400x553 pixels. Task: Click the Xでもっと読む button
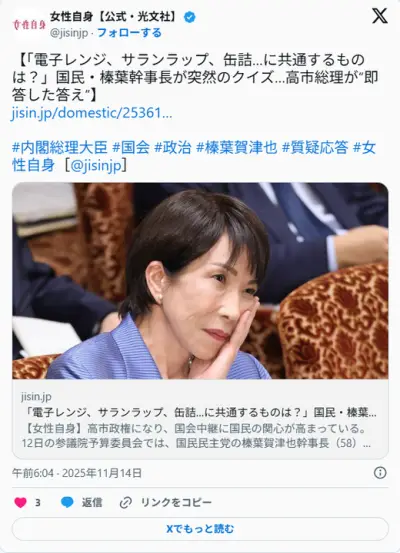200,529
